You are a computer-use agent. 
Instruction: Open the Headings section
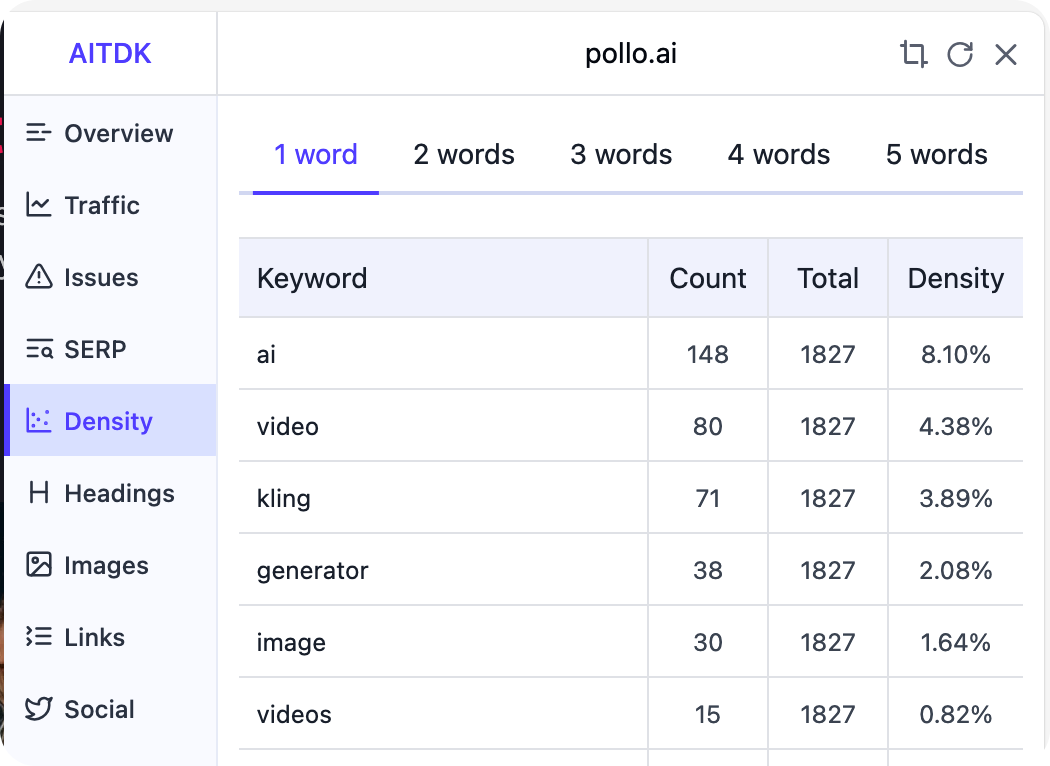point(110,493)
